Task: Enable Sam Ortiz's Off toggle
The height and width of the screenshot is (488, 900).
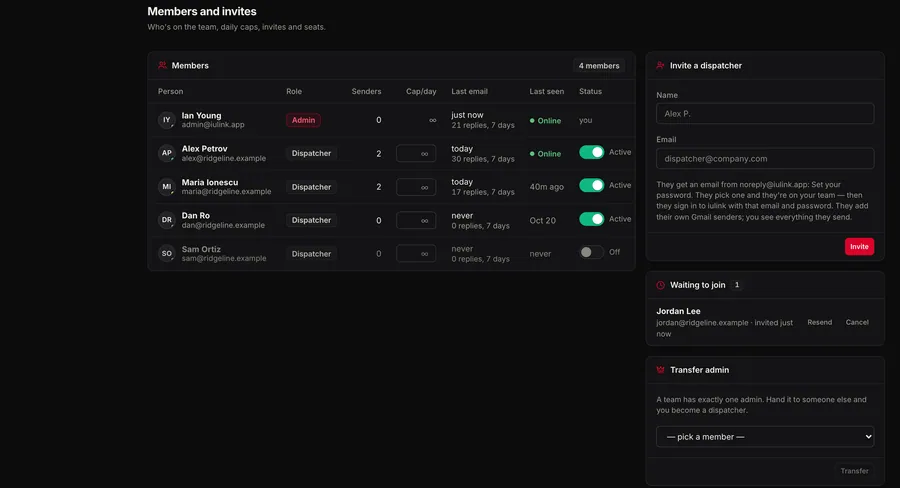Action: click(x=591, y=252)
